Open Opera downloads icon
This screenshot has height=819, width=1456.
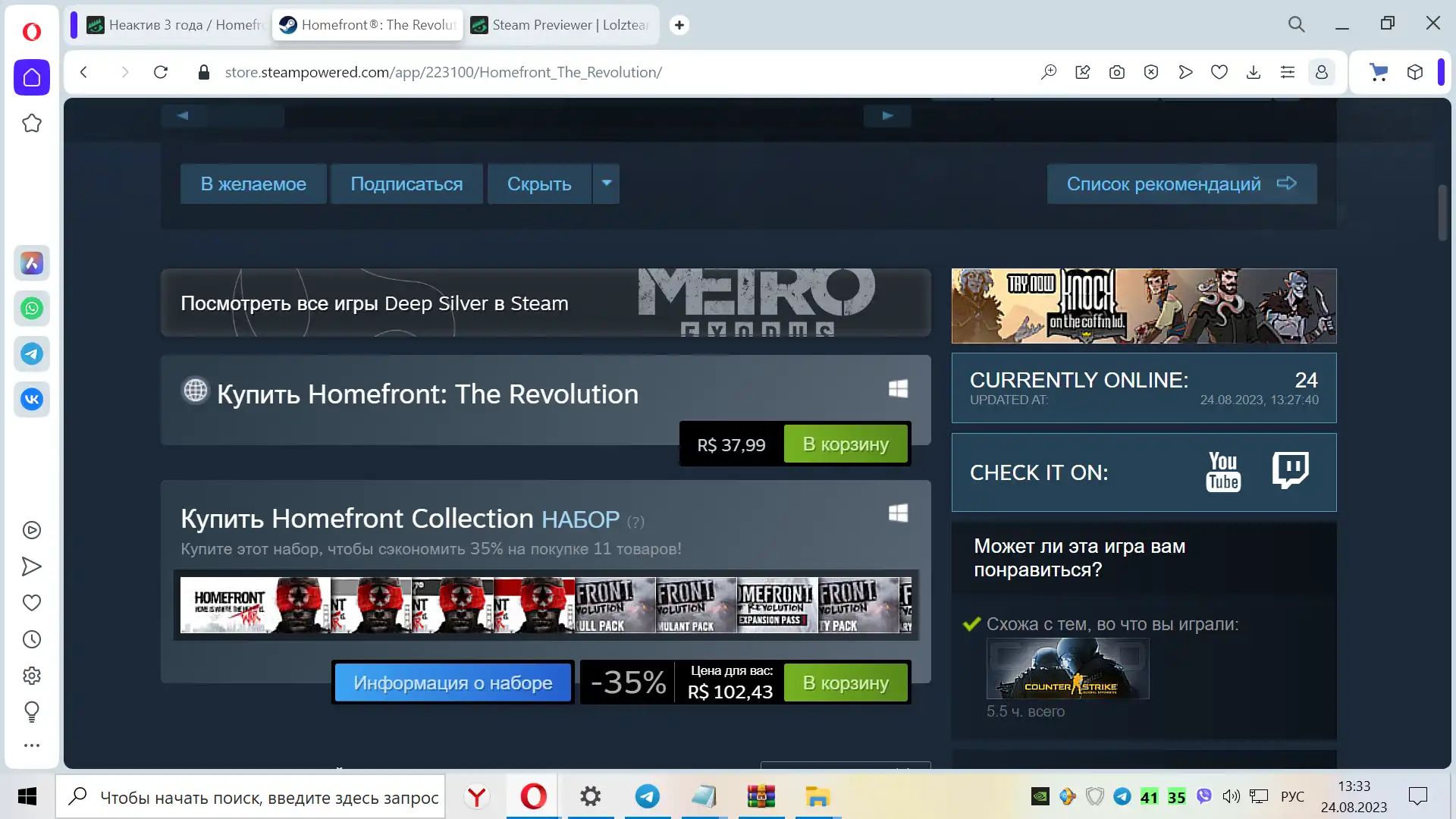coord(1253,72)
